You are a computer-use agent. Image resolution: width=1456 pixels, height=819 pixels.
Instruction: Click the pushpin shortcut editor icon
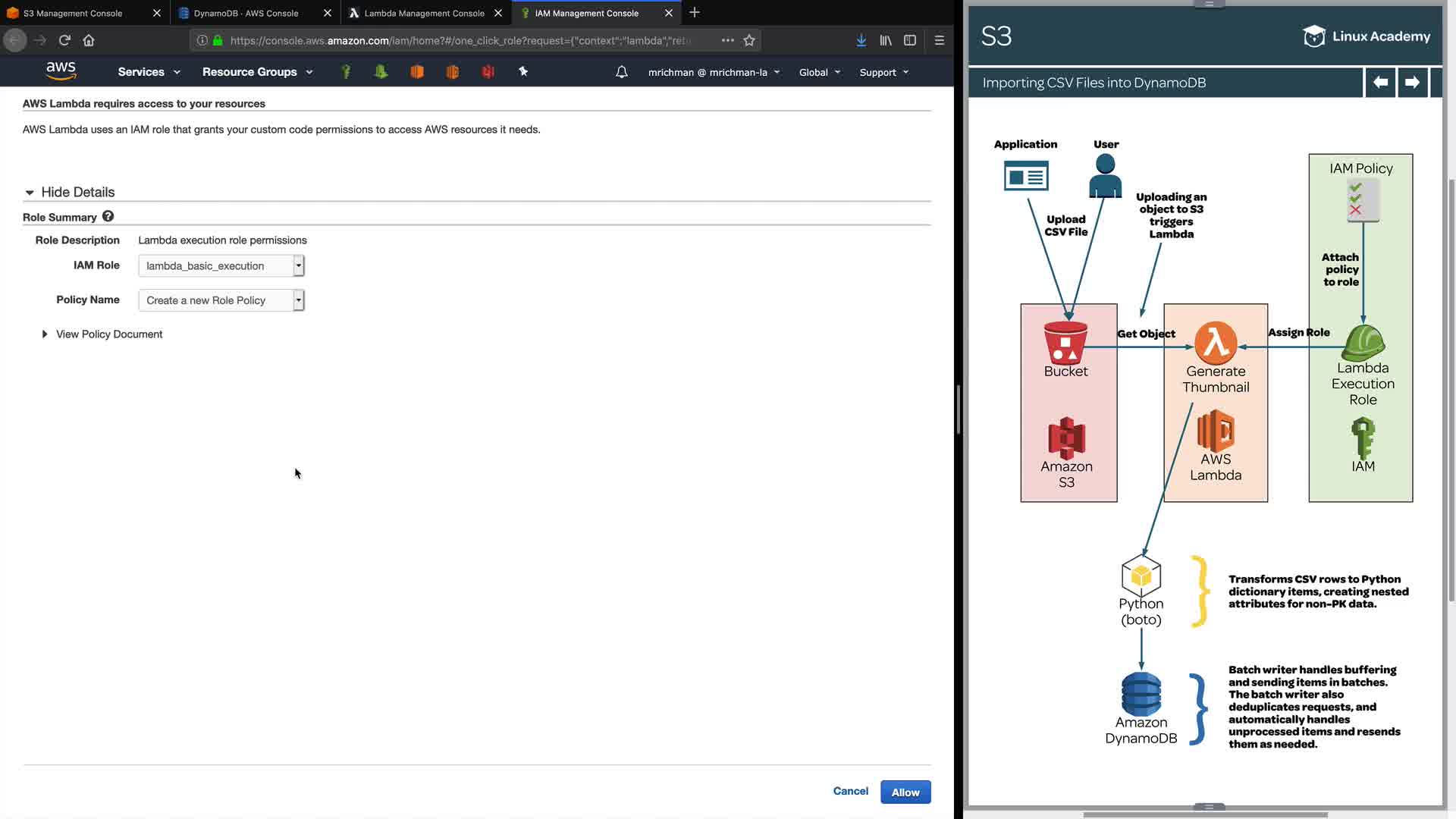click(523, 71)
